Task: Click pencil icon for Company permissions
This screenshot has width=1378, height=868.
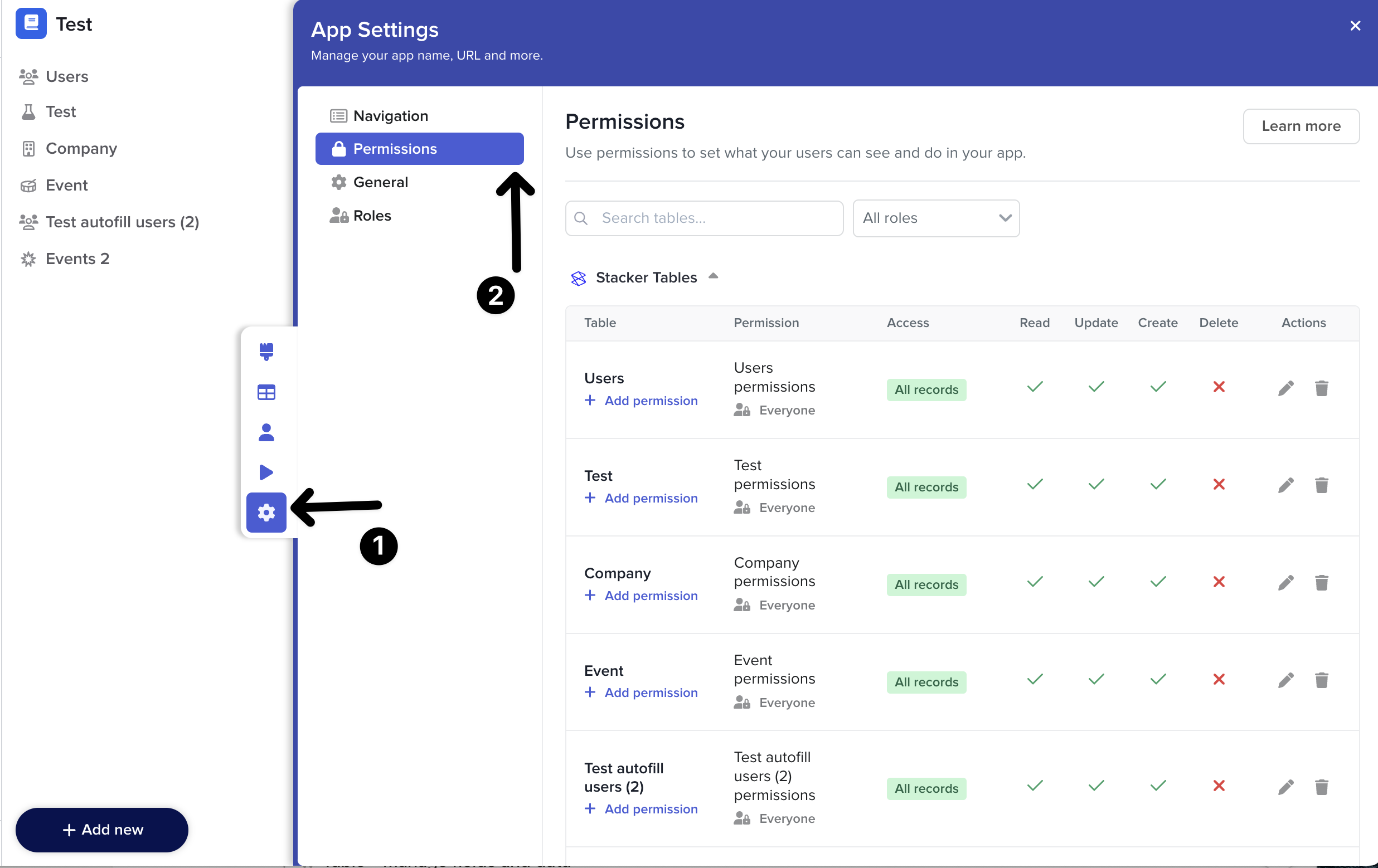Action: 1285,583
